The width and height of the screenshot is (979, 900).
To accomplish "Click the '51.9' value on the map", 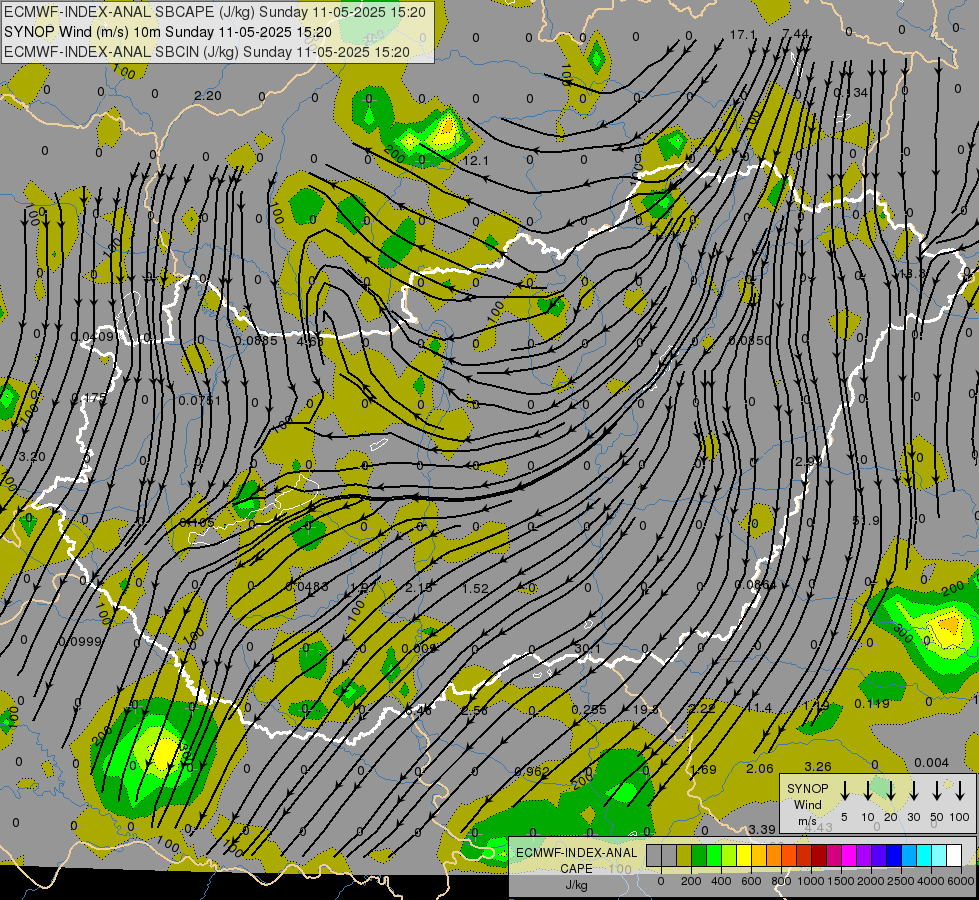I will coord(866,520).
